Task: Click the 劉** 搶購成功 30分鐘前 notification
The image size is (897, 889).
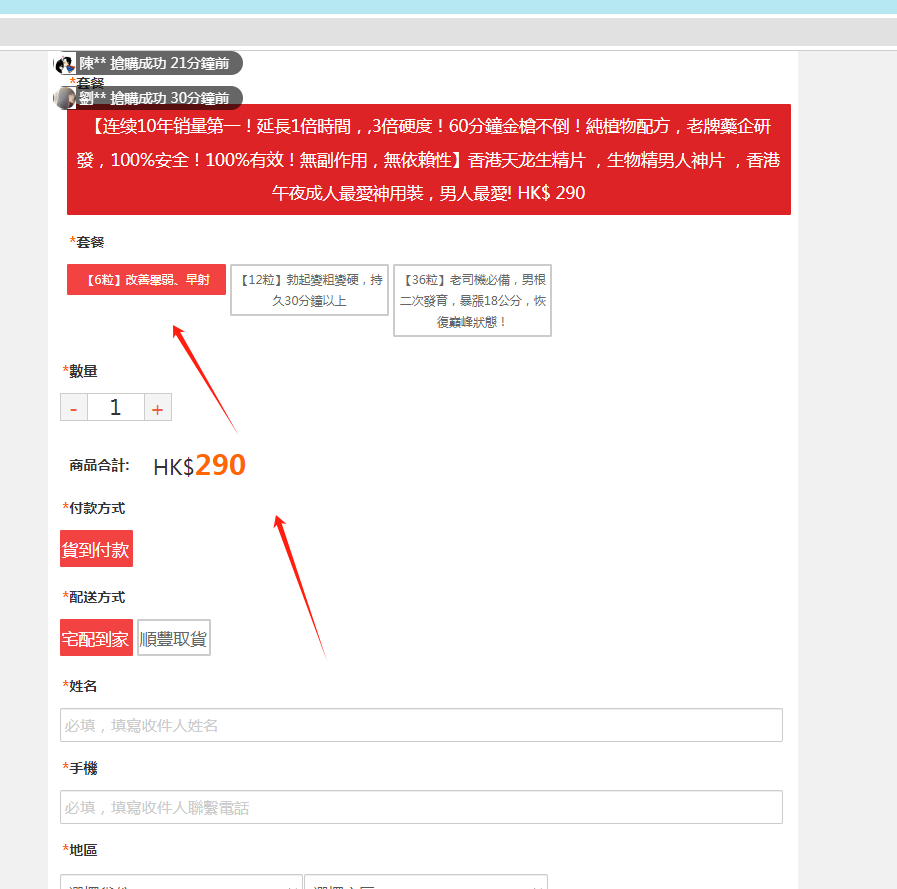Action: click(148, 98)
